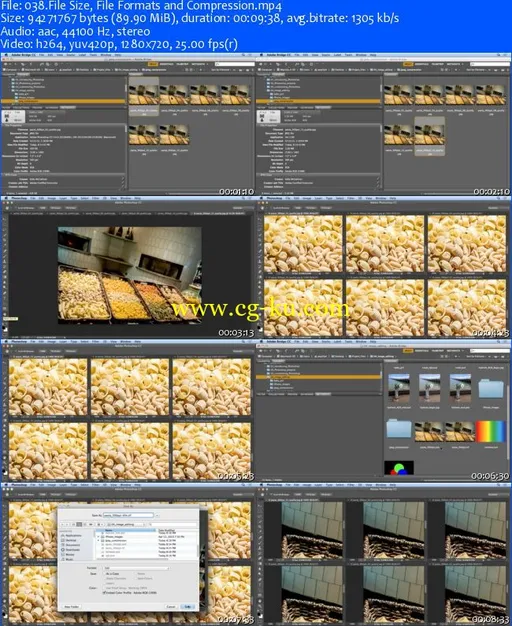Screen dimensions: 512x626
Task: Click Fit Screen in the 00:03:13 options bar
Action: coord(55,208)
